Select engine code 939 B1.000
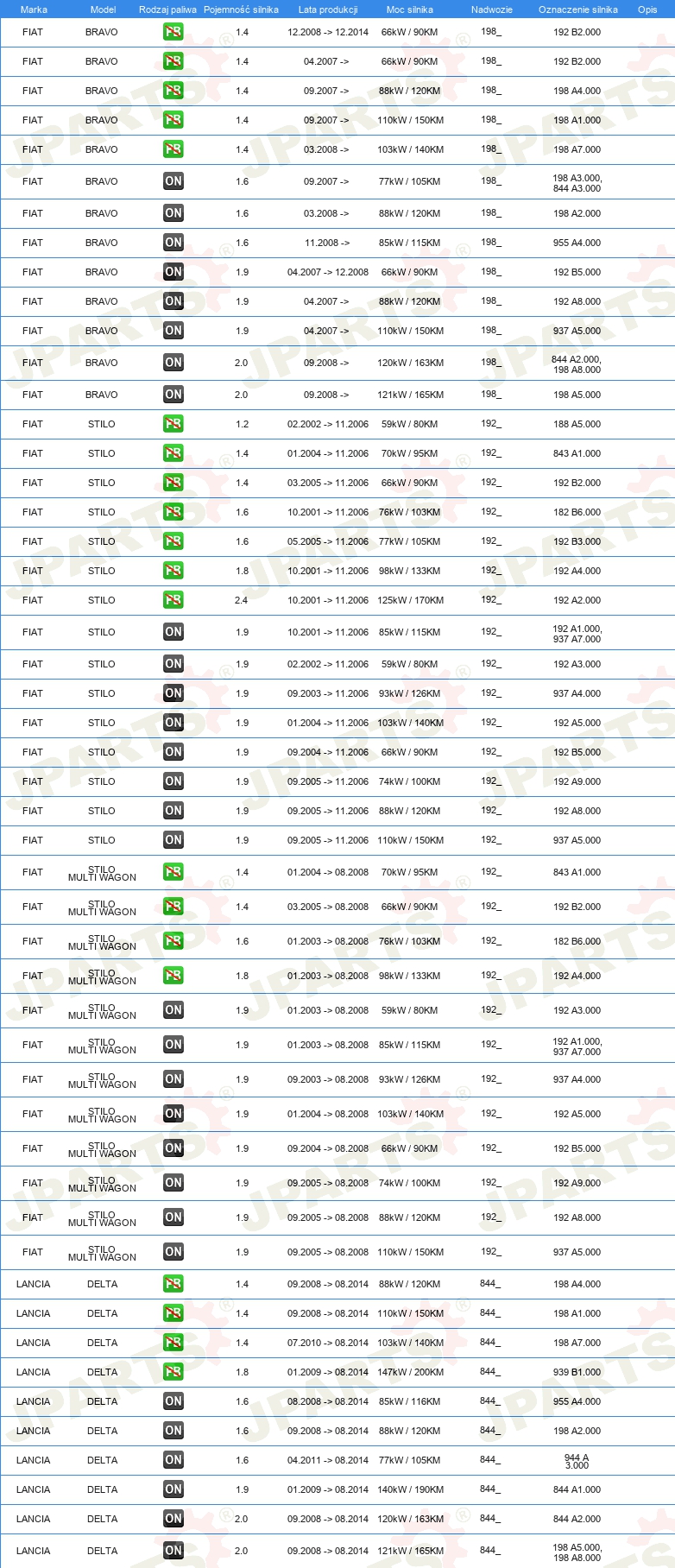Image resolution: width=675 pixels, height=1568 pixels. tap(577, 1372)
